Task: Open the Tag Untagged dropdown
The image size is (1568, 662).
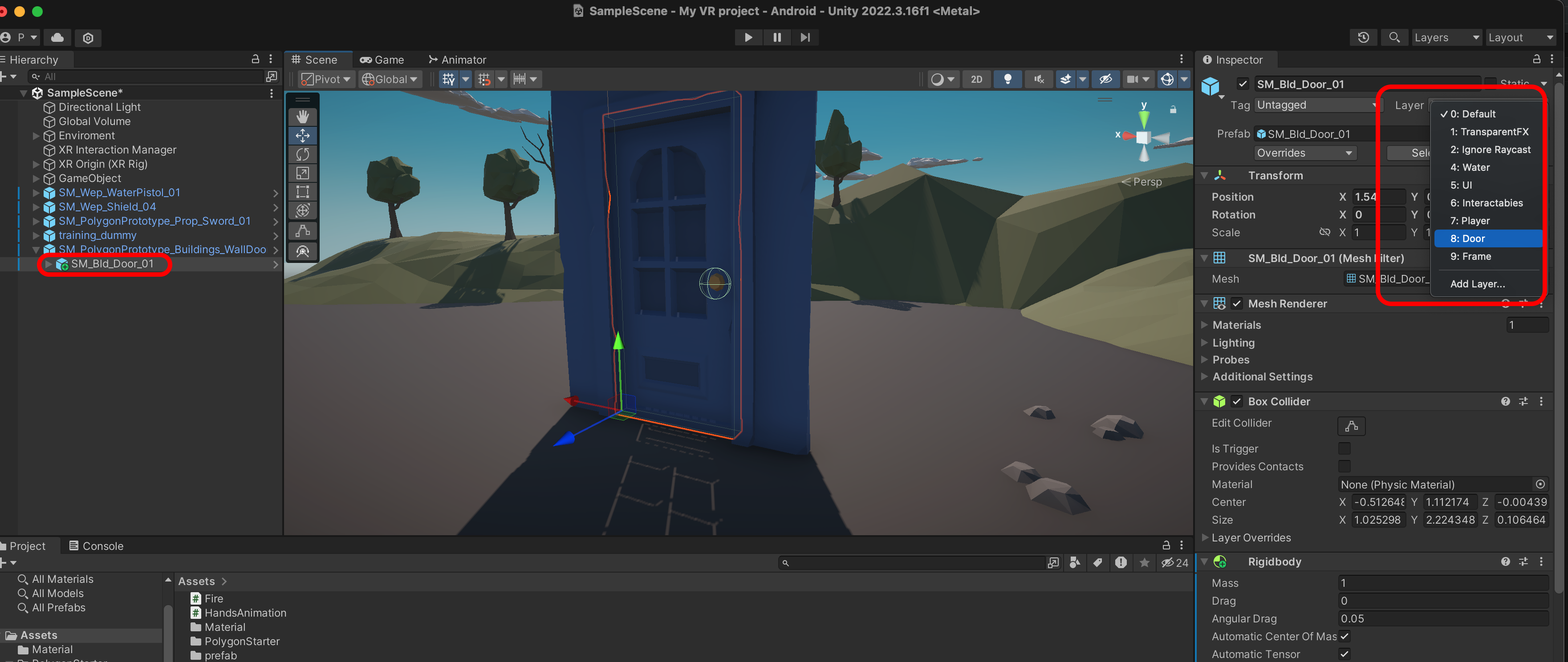Action: 1316,105
